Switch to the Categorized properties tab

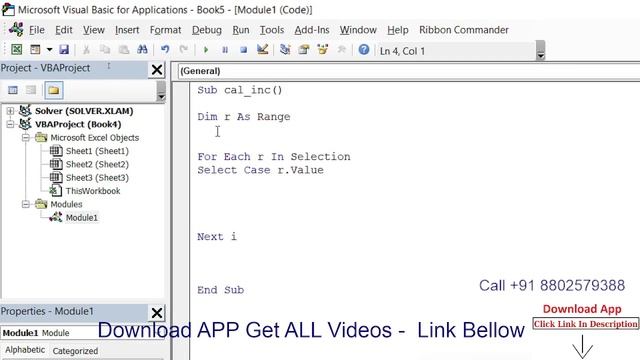tap(75, 351)
